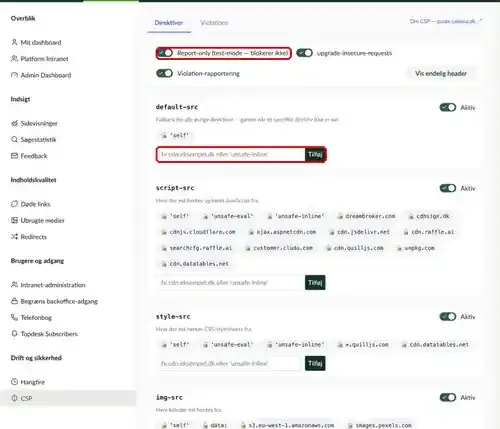This screenshot has height=429, width=500.
Task: Click the Ubrugte medier image icon
Action: (14, 220)
